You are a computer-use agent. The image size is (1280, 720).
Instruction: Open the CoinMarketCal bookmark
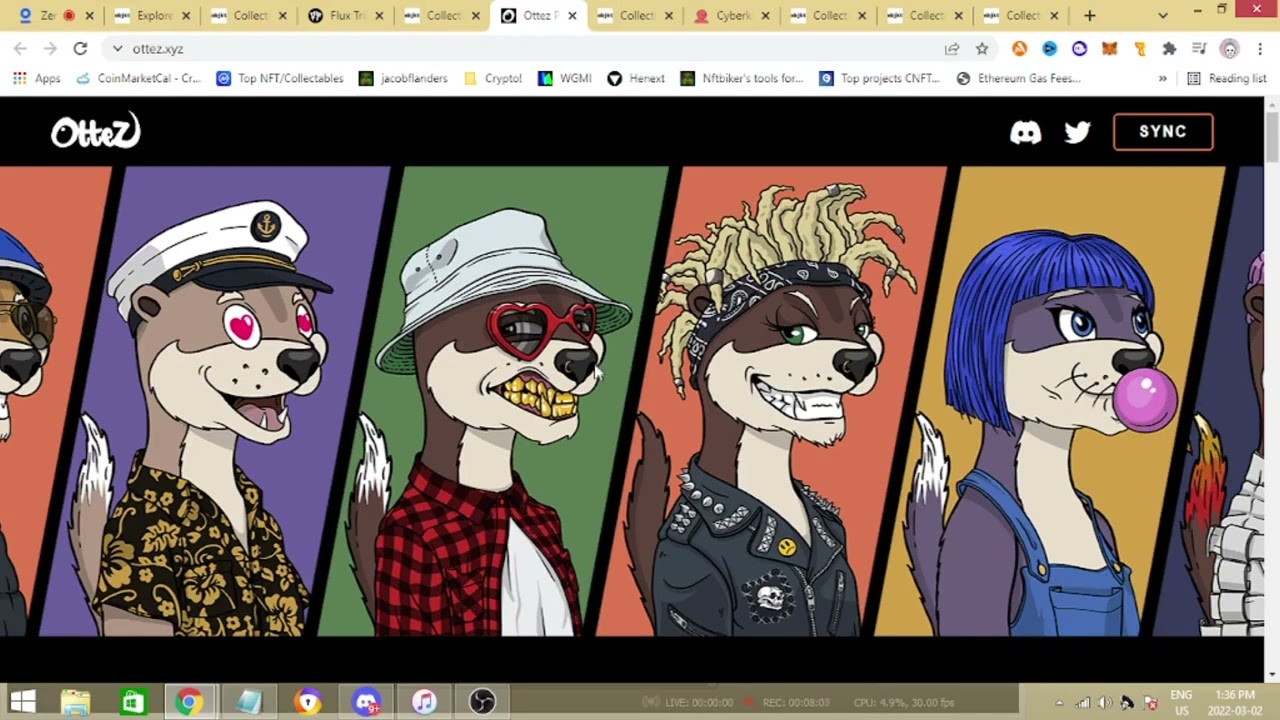coord(138,78)
